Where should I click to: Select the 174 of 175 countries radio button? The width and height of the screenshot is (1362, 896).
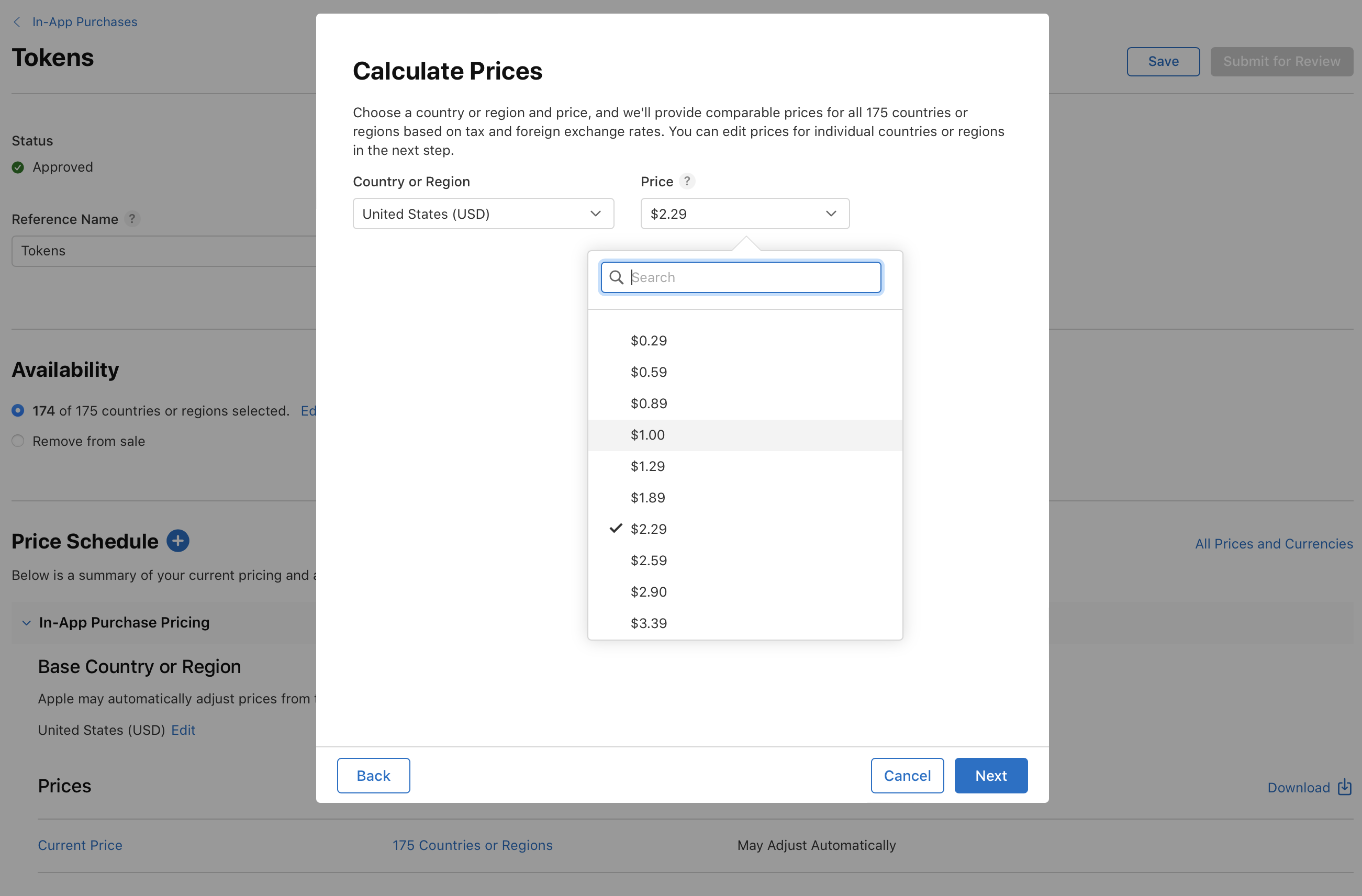pyautogui.click(x=17, y=410)
